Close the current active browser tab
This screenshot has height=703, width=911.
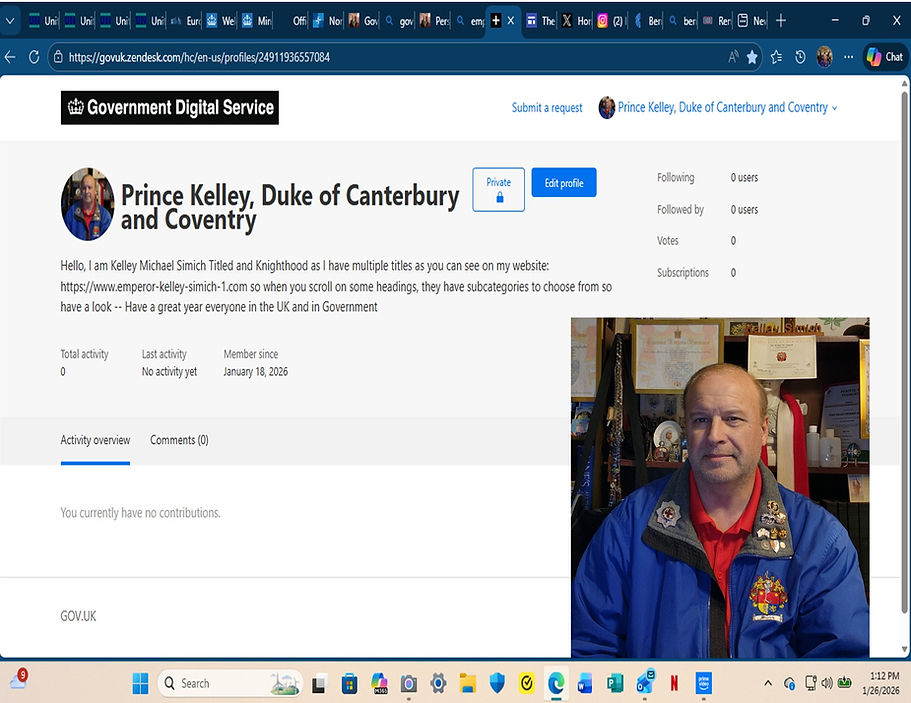[511, 21]
